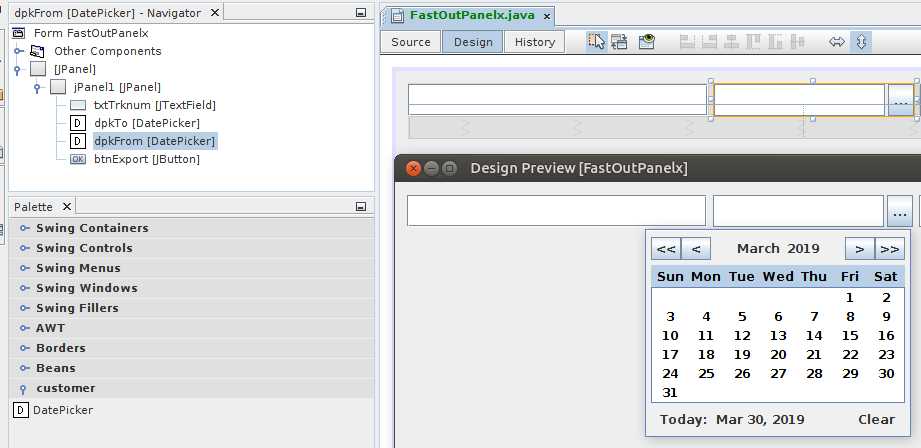Minimize the Palette panel
The width and height of the screenshot is (921, 448).
tap(361, 207)
